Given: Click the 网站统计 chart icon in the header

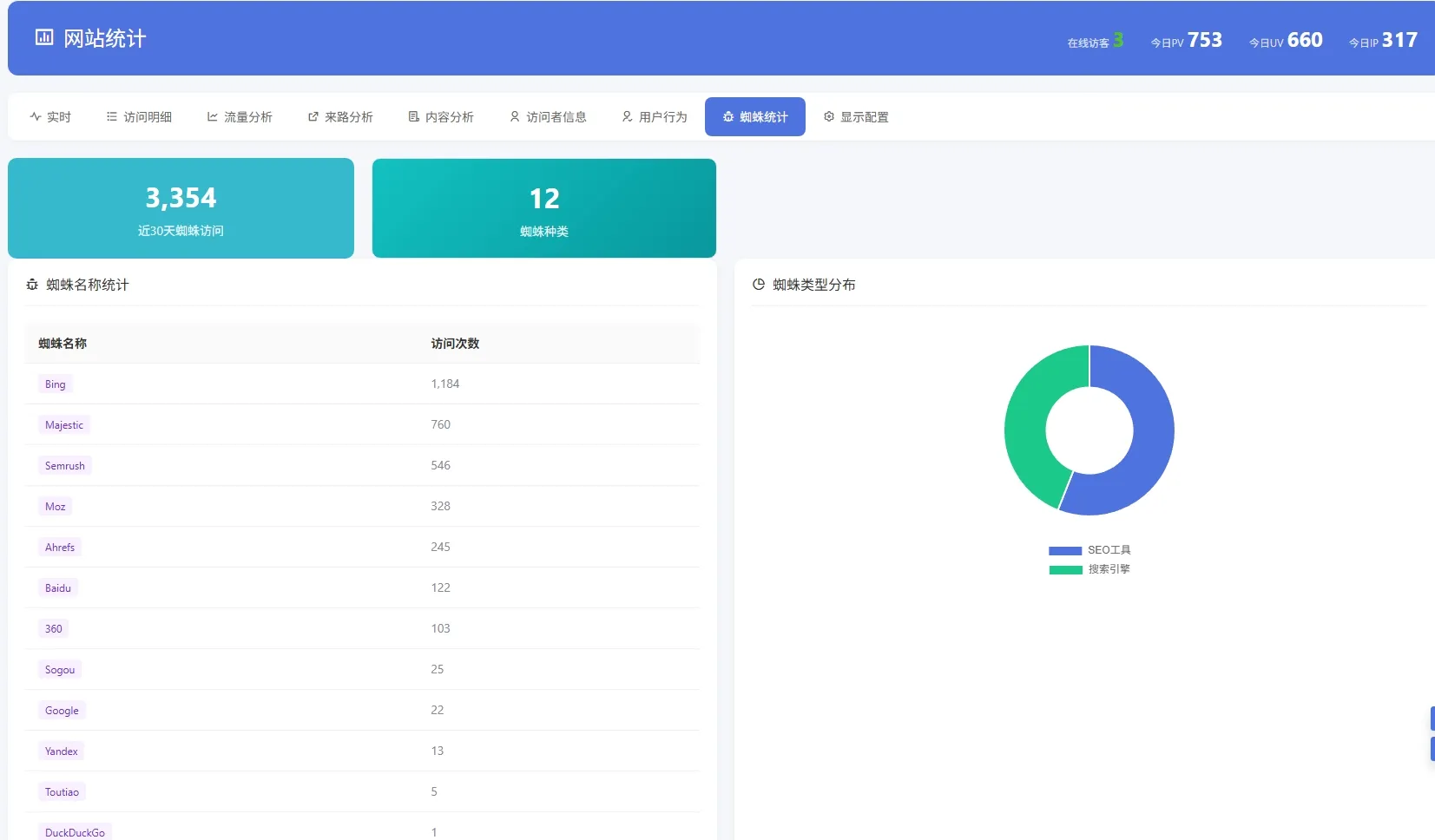Looking at the screenshot, I should tap(43, 37).
